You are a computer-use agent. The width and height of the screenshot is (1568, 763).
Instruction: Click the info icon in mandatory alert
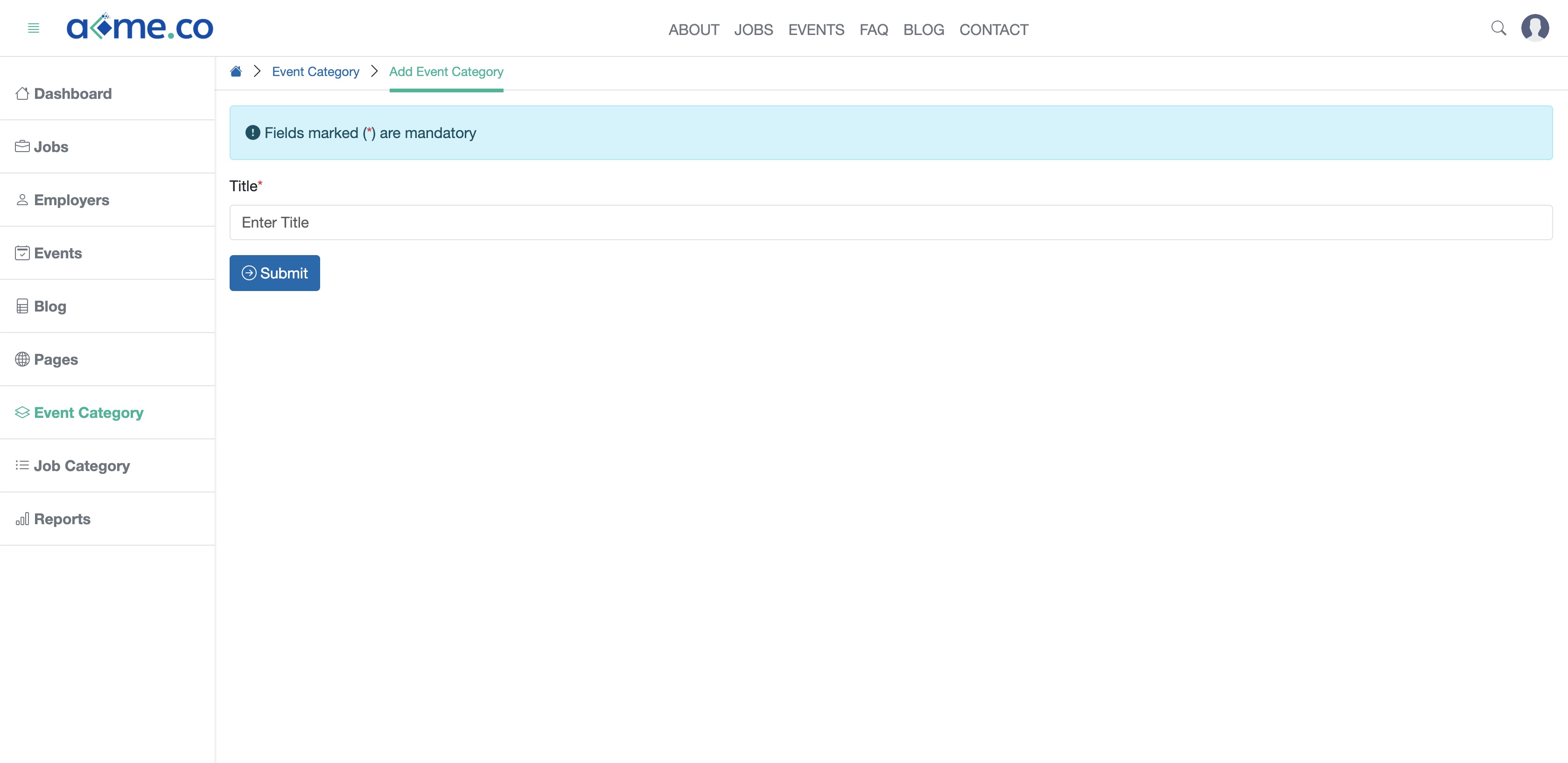252,132
